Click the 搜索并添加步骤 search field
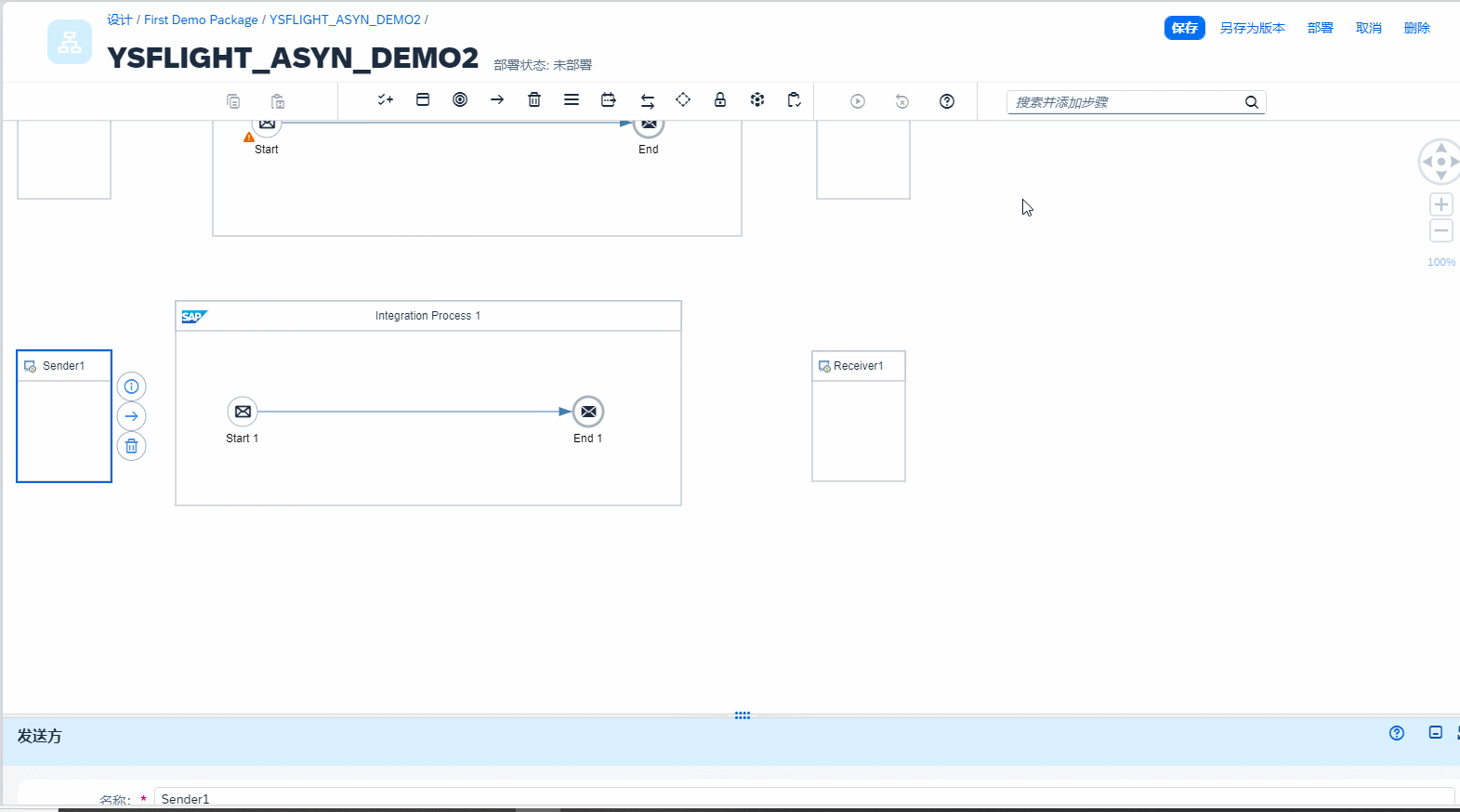The image size is (1460, 812). click(1125, 102)
